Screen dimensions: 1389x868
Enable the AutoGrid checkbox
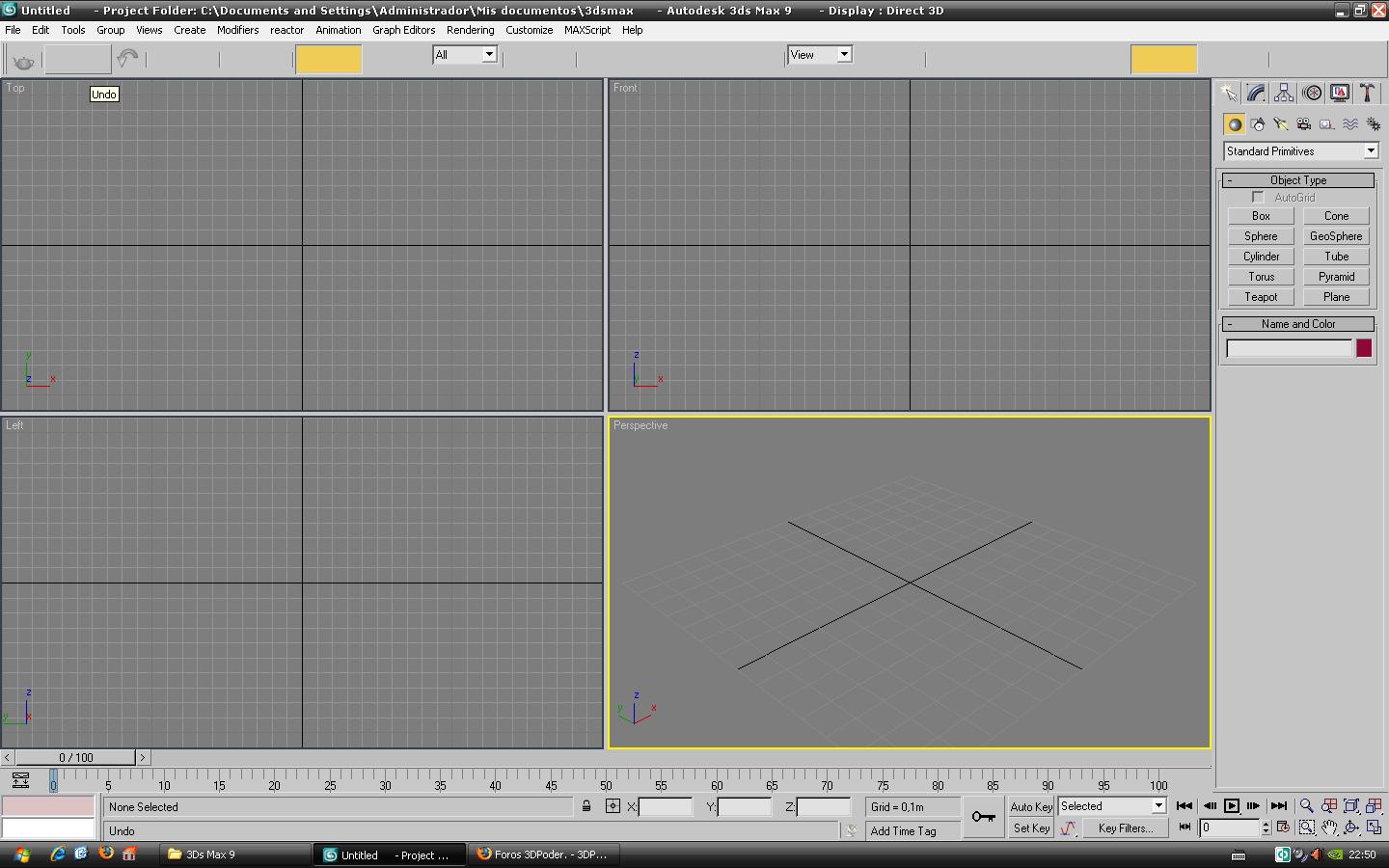(1258, 198)
